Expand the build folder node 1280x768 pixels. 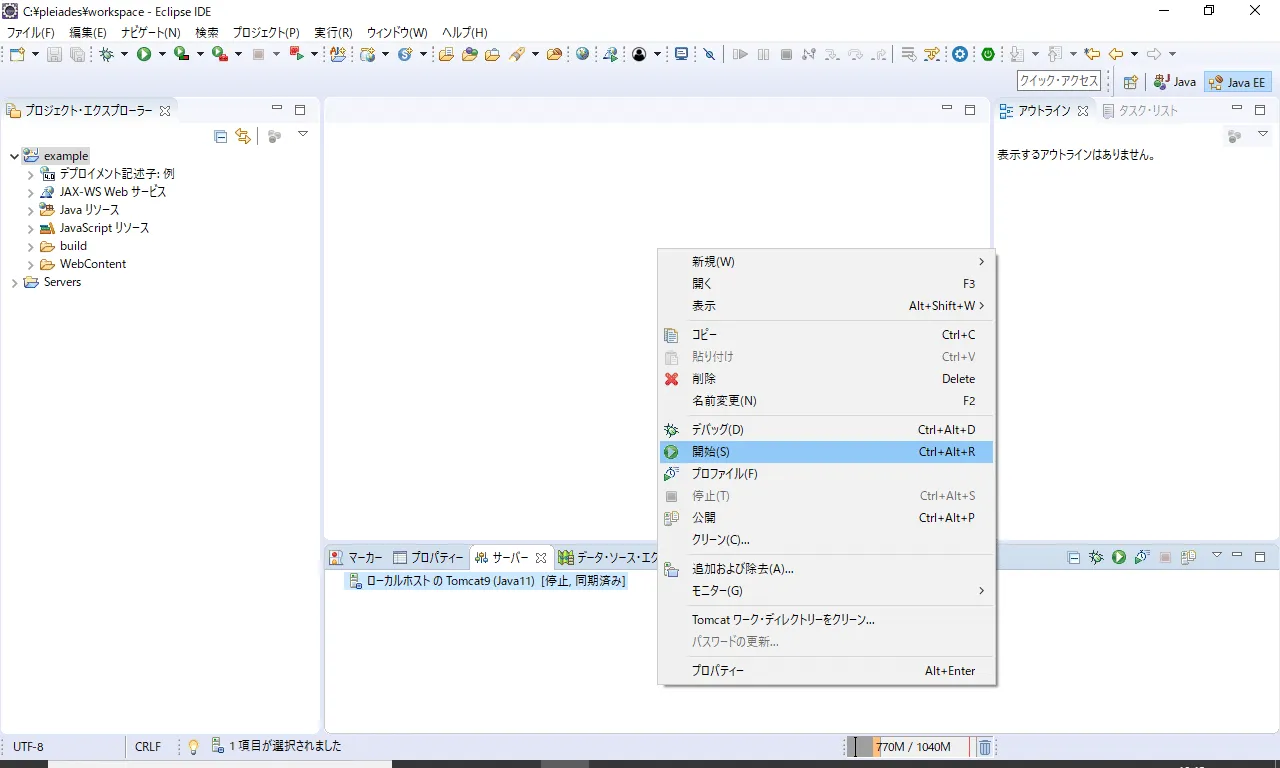coord(30,246)
